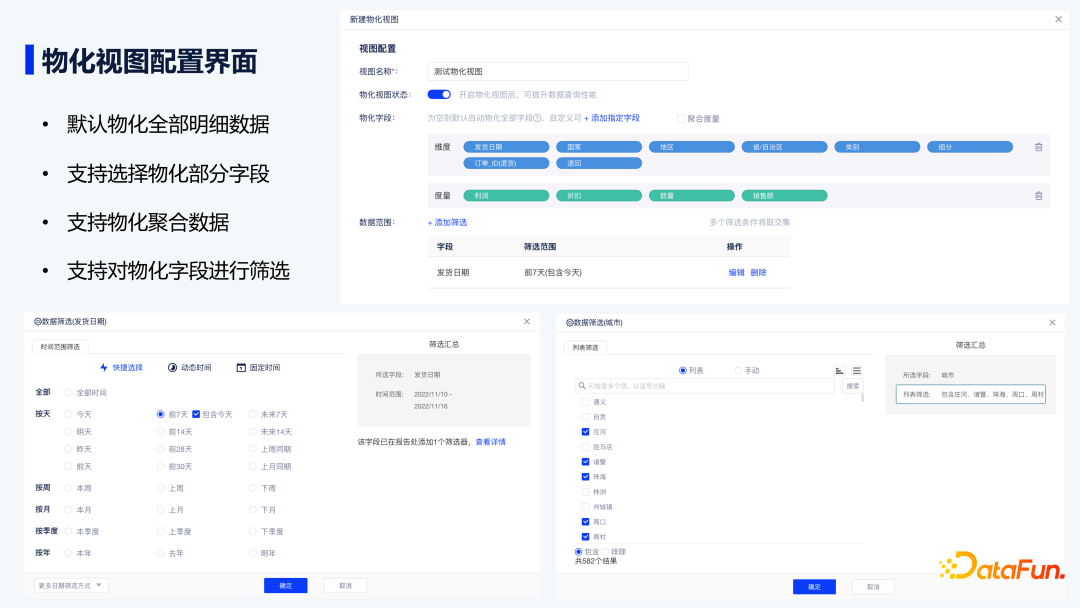The width and height of the screenshot is (1080, 608).
Task: Check the 驻马店 city checkbox
Action: point(585,447)
